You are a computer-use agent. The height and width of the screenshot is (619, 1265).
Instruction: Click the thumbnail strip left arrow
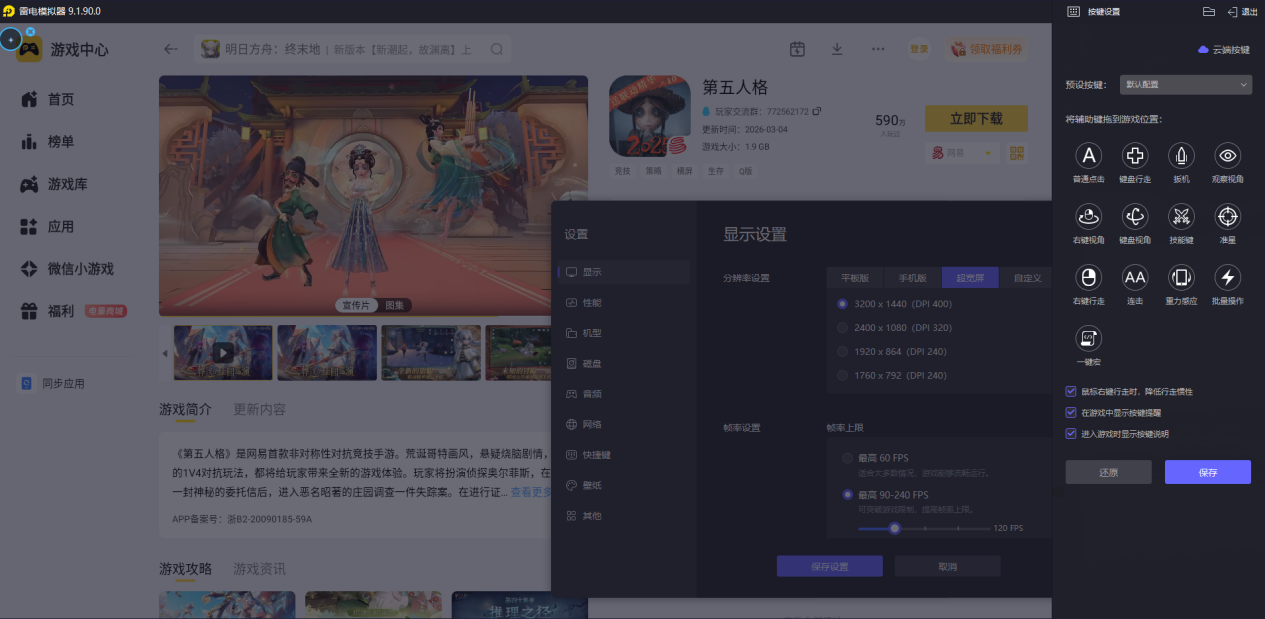coord(165,353)
